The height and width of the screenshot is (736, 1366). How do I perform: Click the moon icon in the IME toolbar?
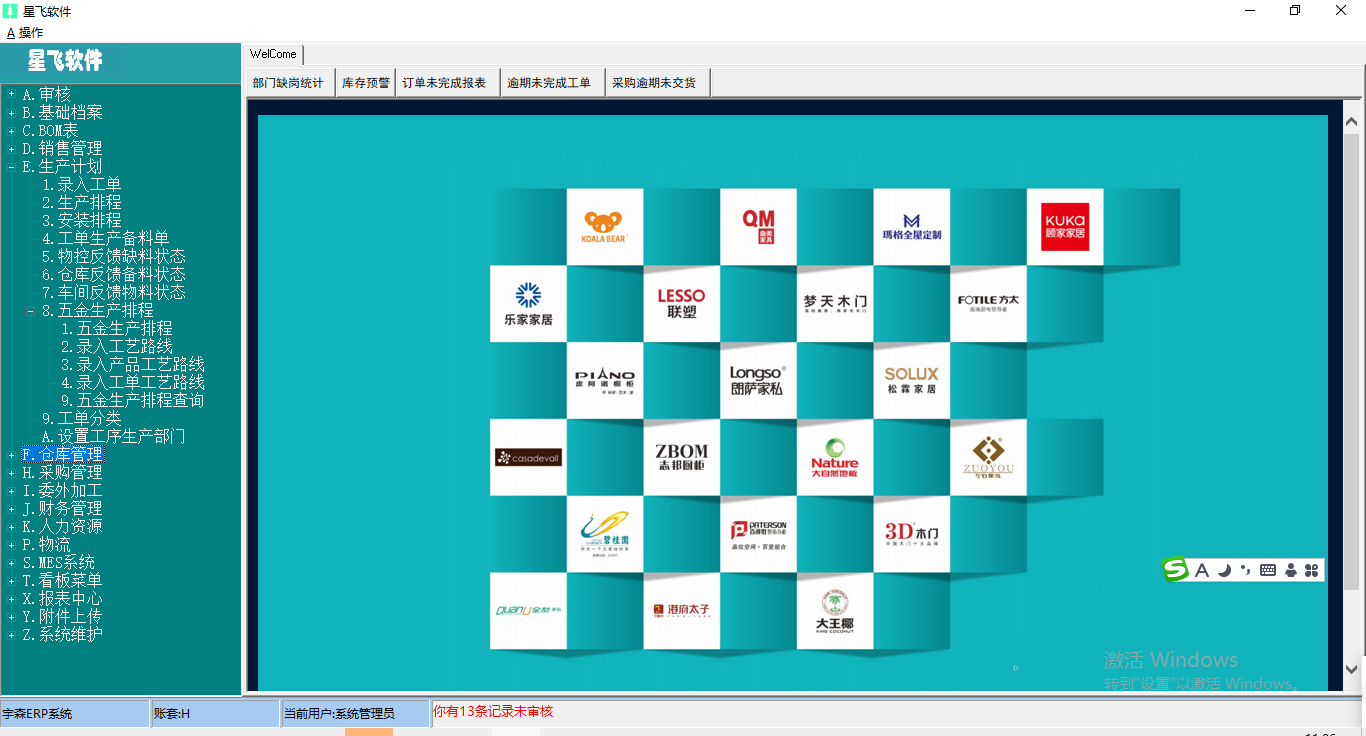1224,570
